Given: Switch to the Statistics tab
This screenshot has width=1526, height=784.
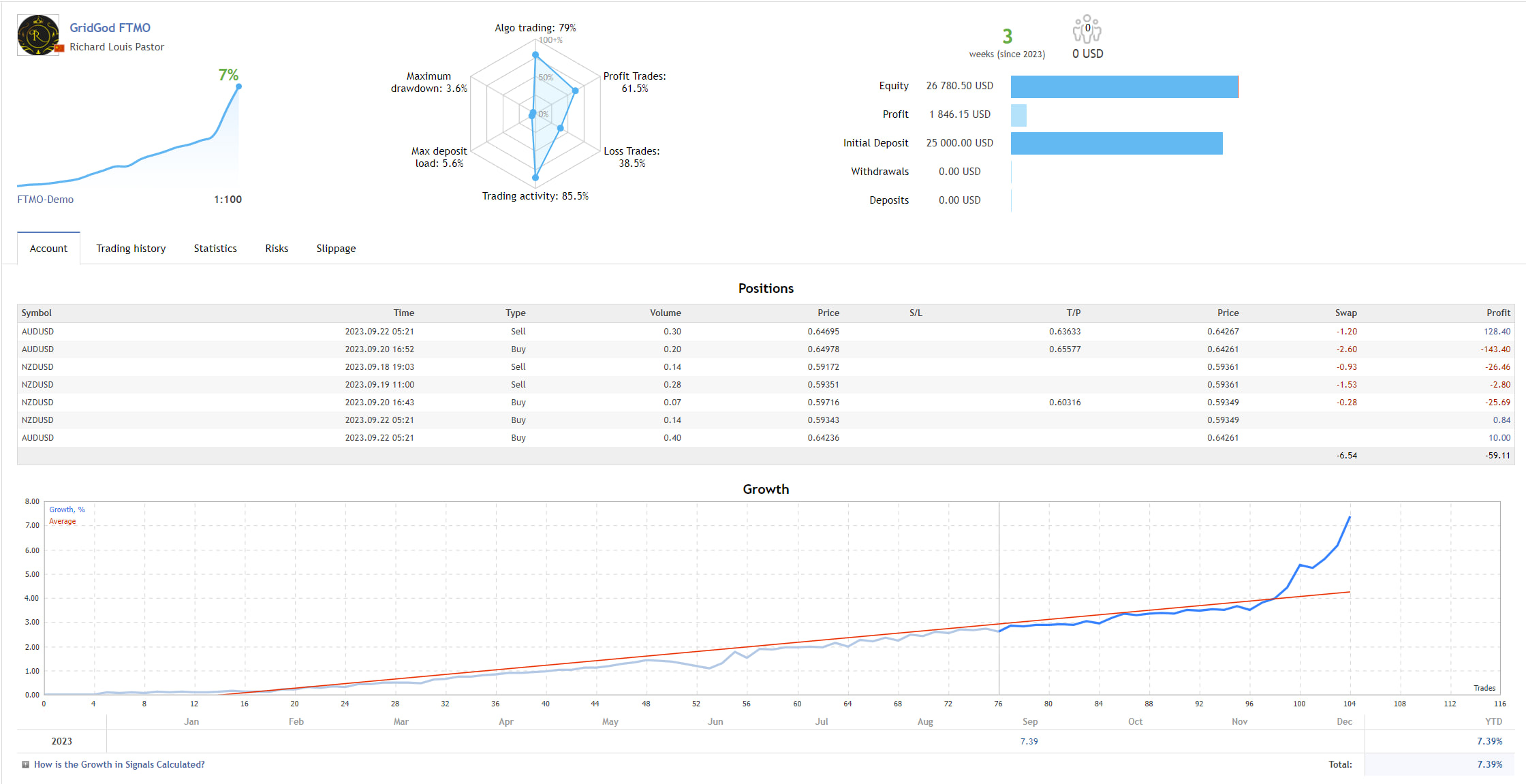Looking at the screenshot, I should (x=215, y=249).
